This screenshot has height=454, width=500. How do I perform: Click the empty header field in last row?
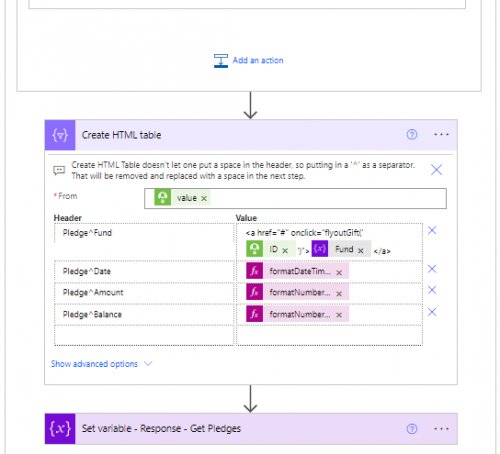[144, 335]
